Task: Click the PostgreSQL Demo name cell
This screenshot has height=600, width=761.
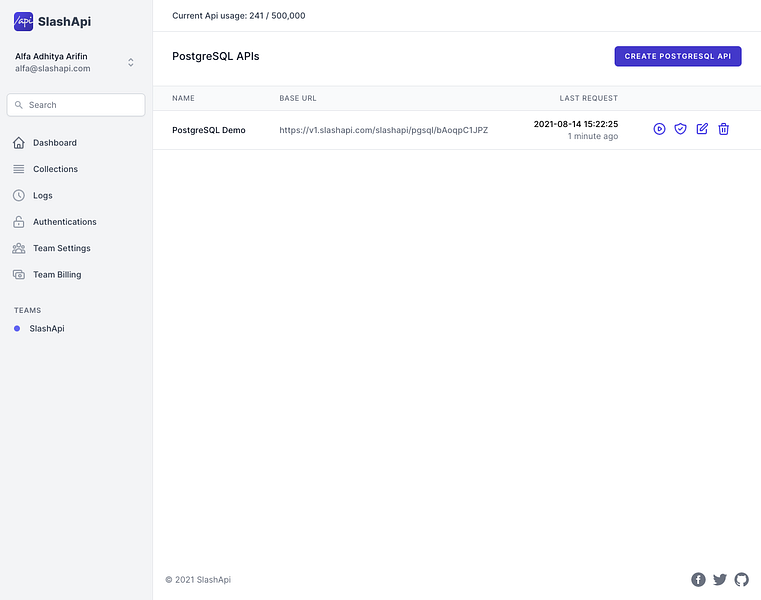Action: click(209, 130)
